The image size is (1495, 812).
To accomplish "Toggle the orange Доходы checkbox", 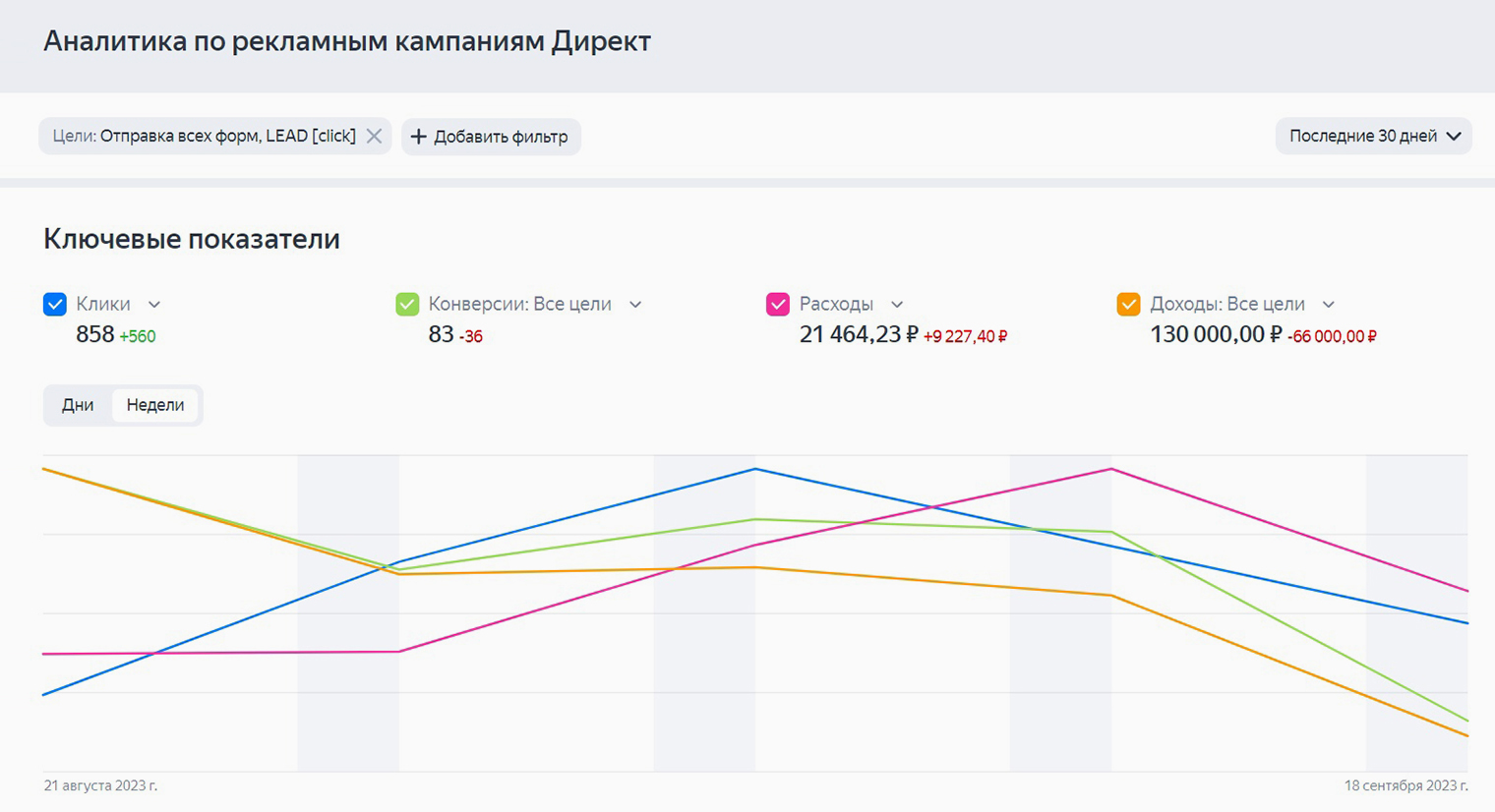I will [x=1129, y=305].
